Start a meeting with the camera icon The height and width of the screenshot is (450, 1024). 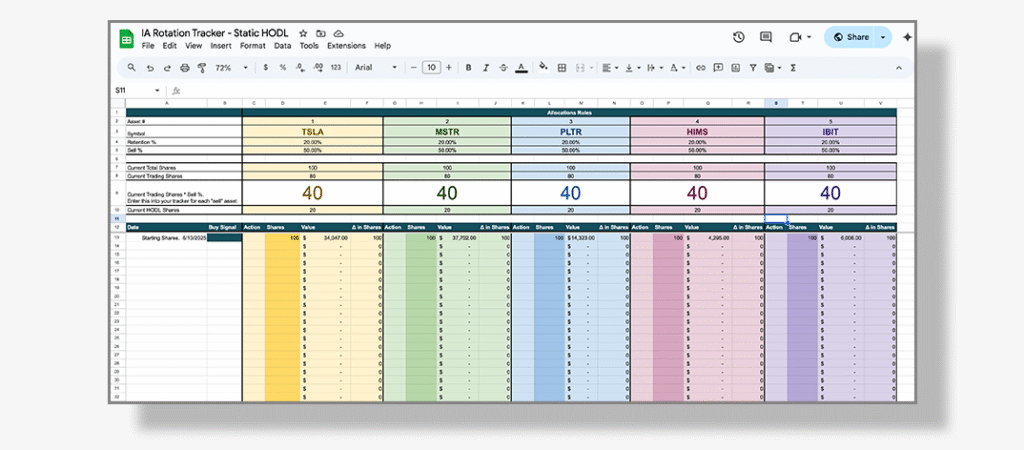795,37
